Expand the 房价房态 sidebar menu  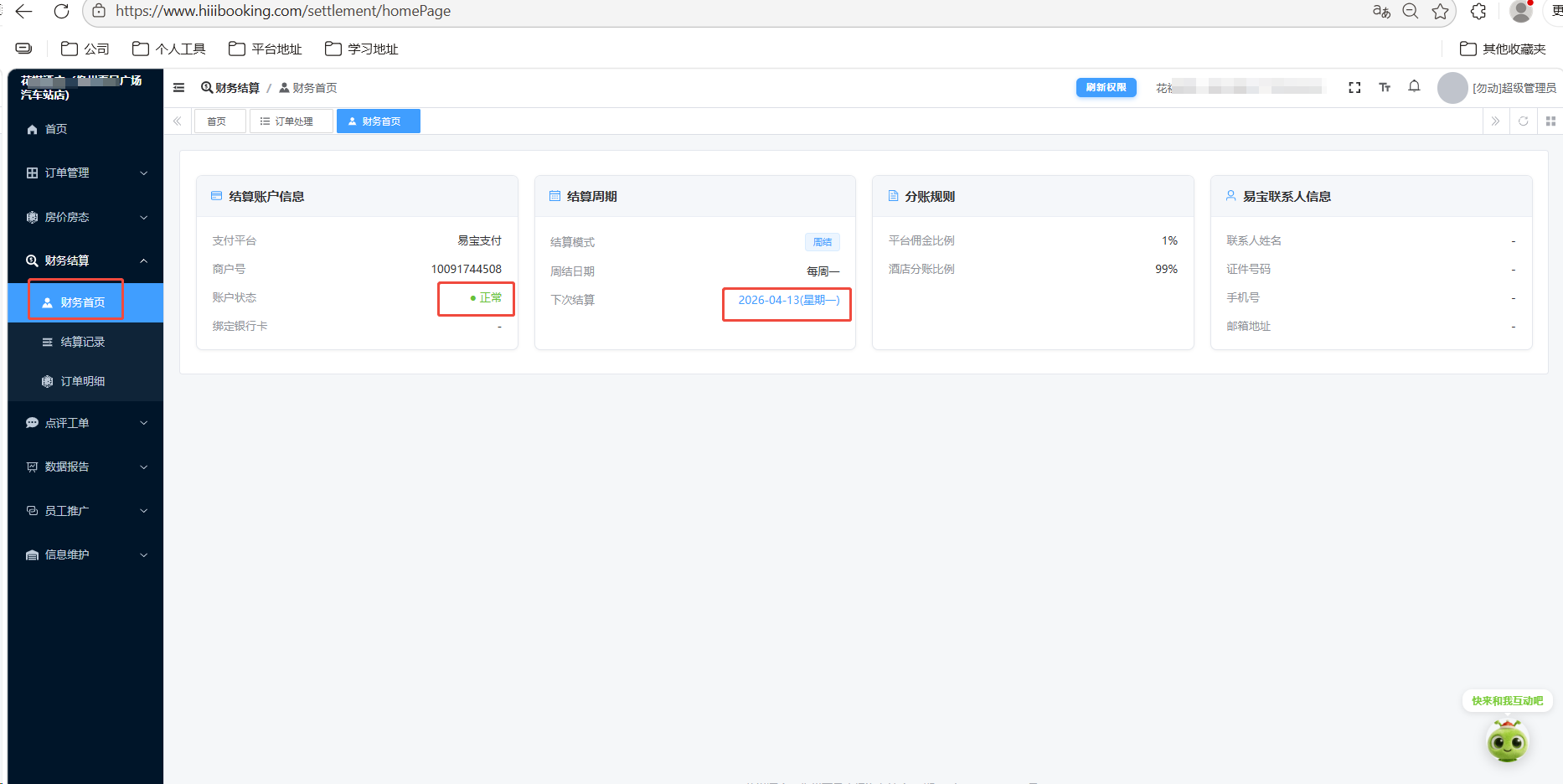pyautogui.click(x=84, y=217)
